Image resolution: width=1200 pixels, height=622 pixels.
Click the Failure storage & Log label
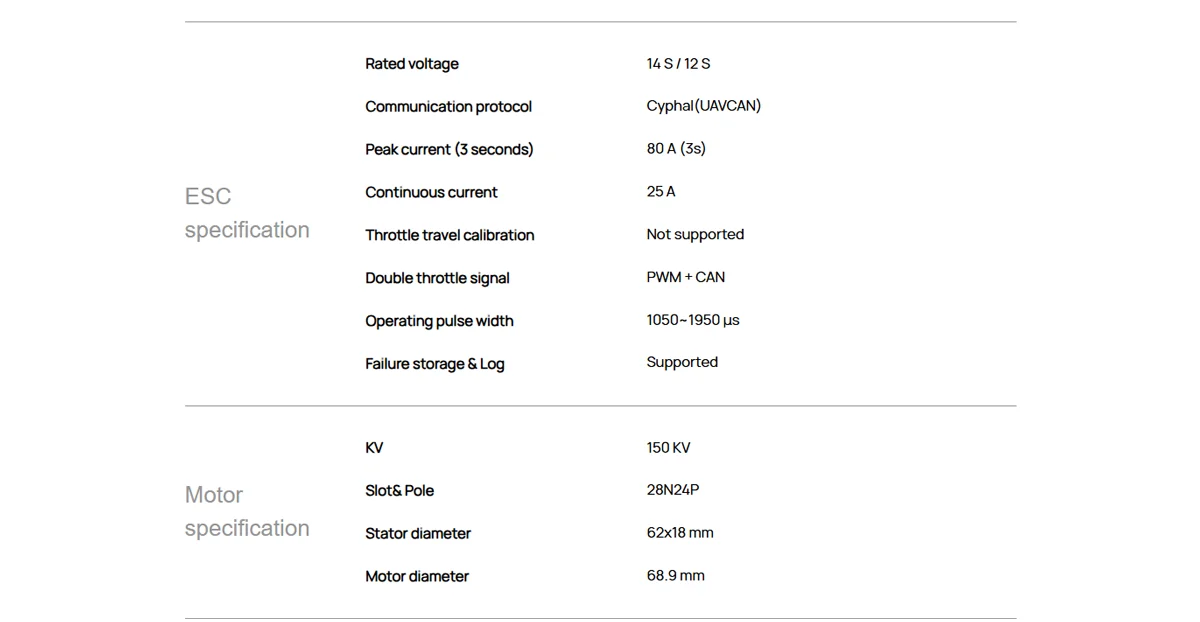click(x=435, y=364)
